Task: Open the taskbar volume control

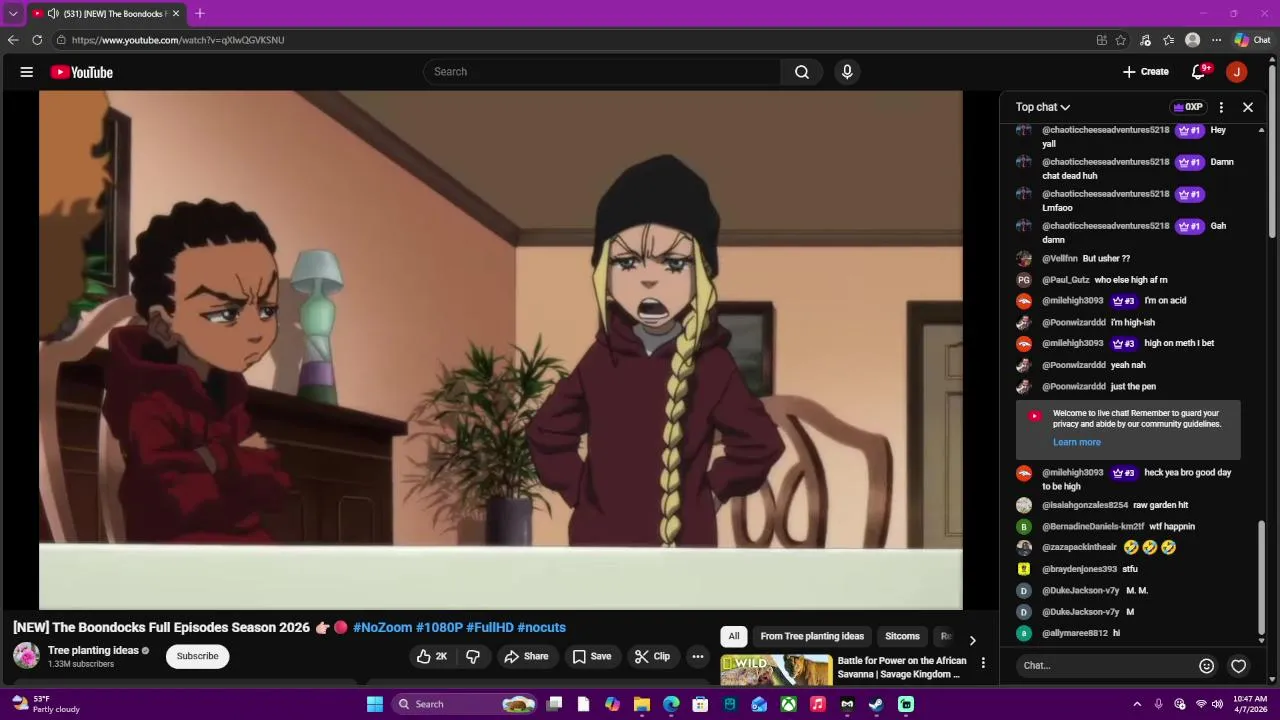Action: coord(1217,705)
